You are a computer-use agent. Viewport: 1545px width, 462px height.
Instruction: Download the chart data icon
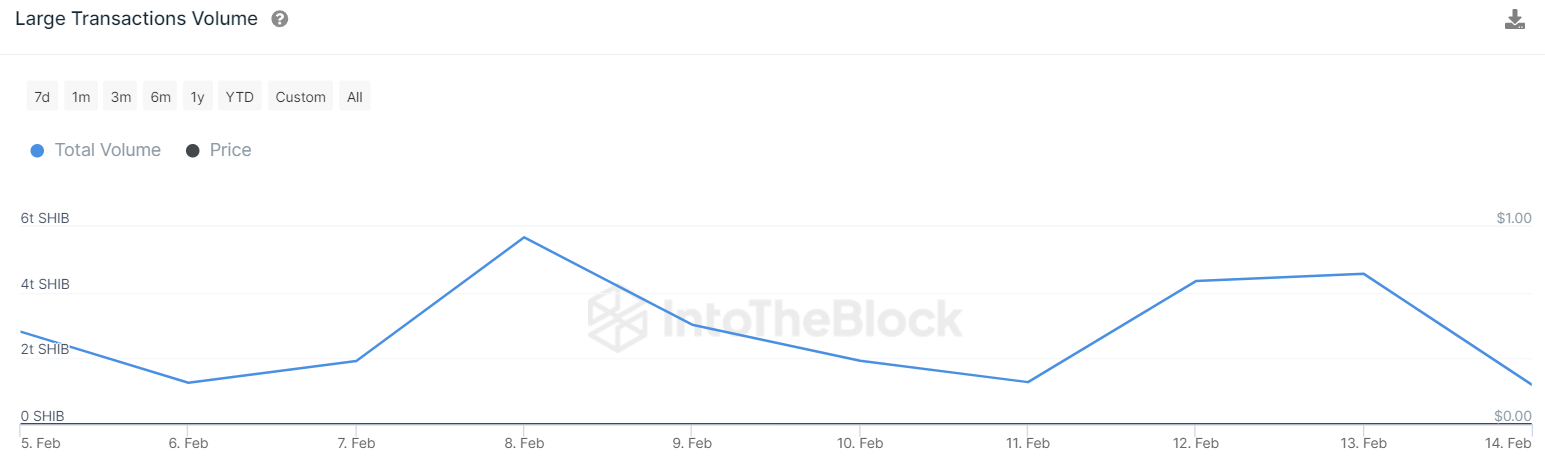1515,20
